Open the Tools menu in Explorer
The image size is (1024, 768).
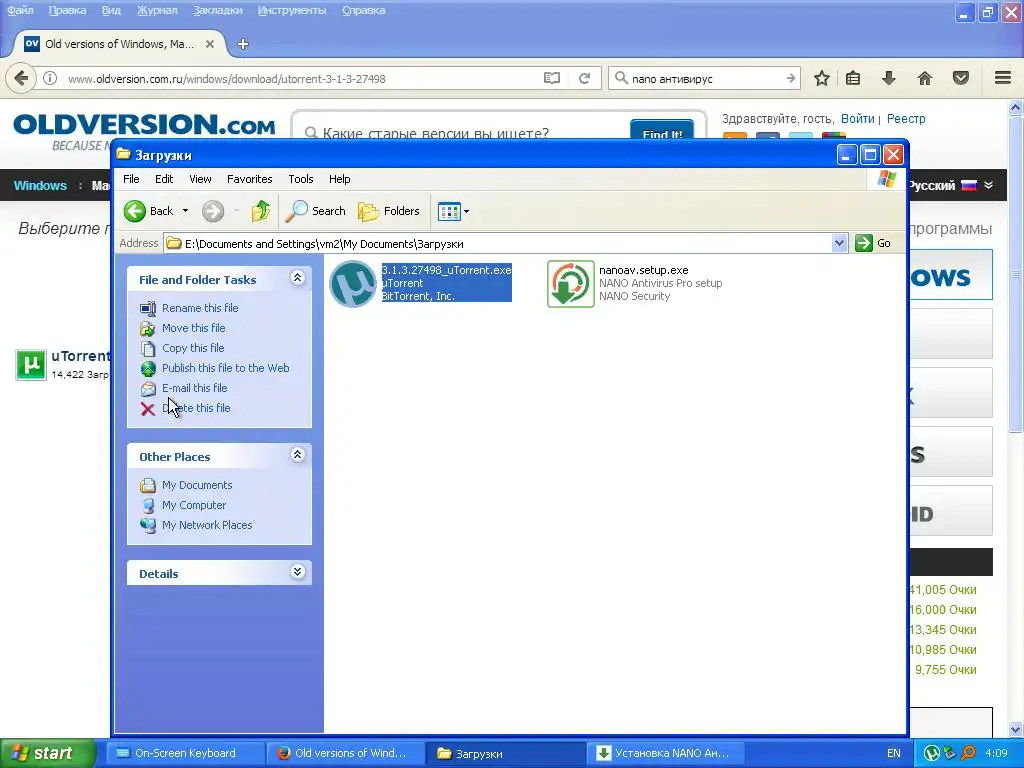[x=300, y=179]
